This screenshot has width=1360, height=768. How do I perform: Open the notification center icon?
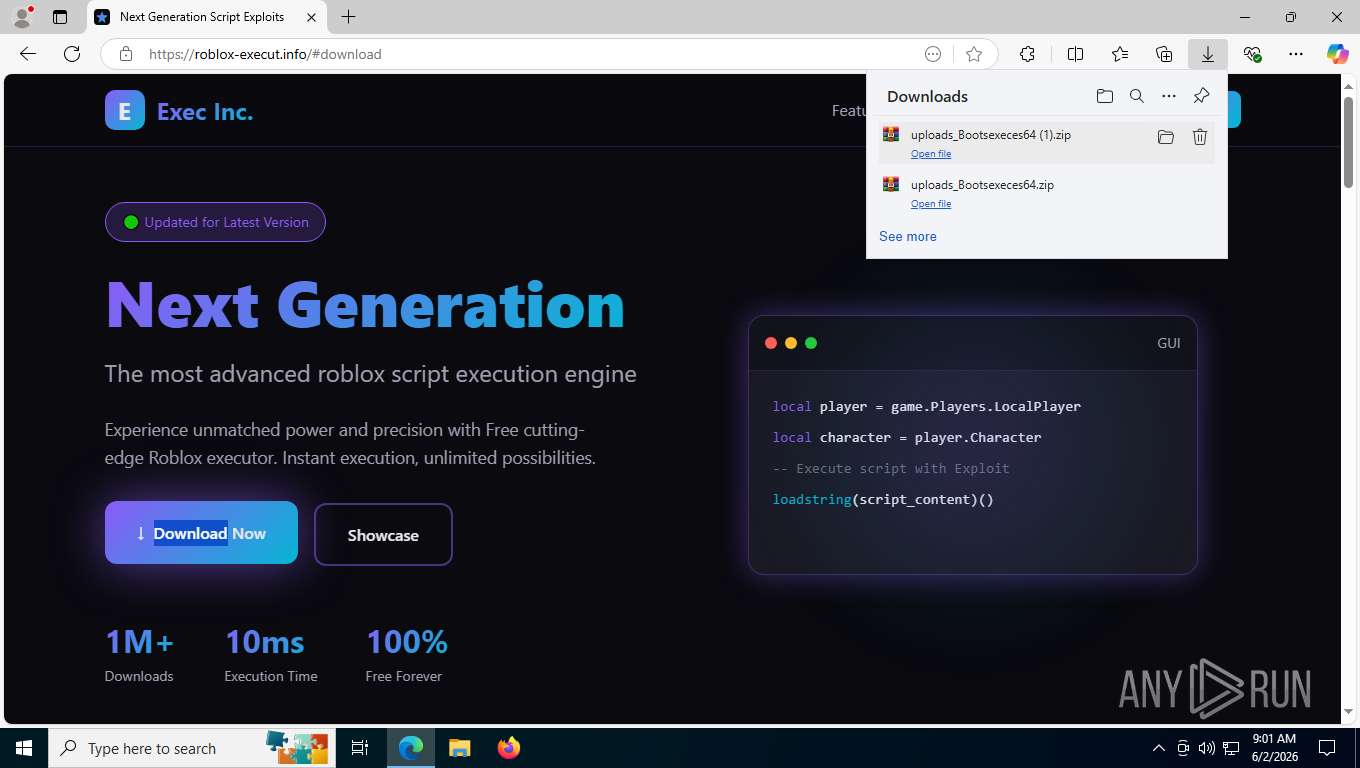[1327, 748]
